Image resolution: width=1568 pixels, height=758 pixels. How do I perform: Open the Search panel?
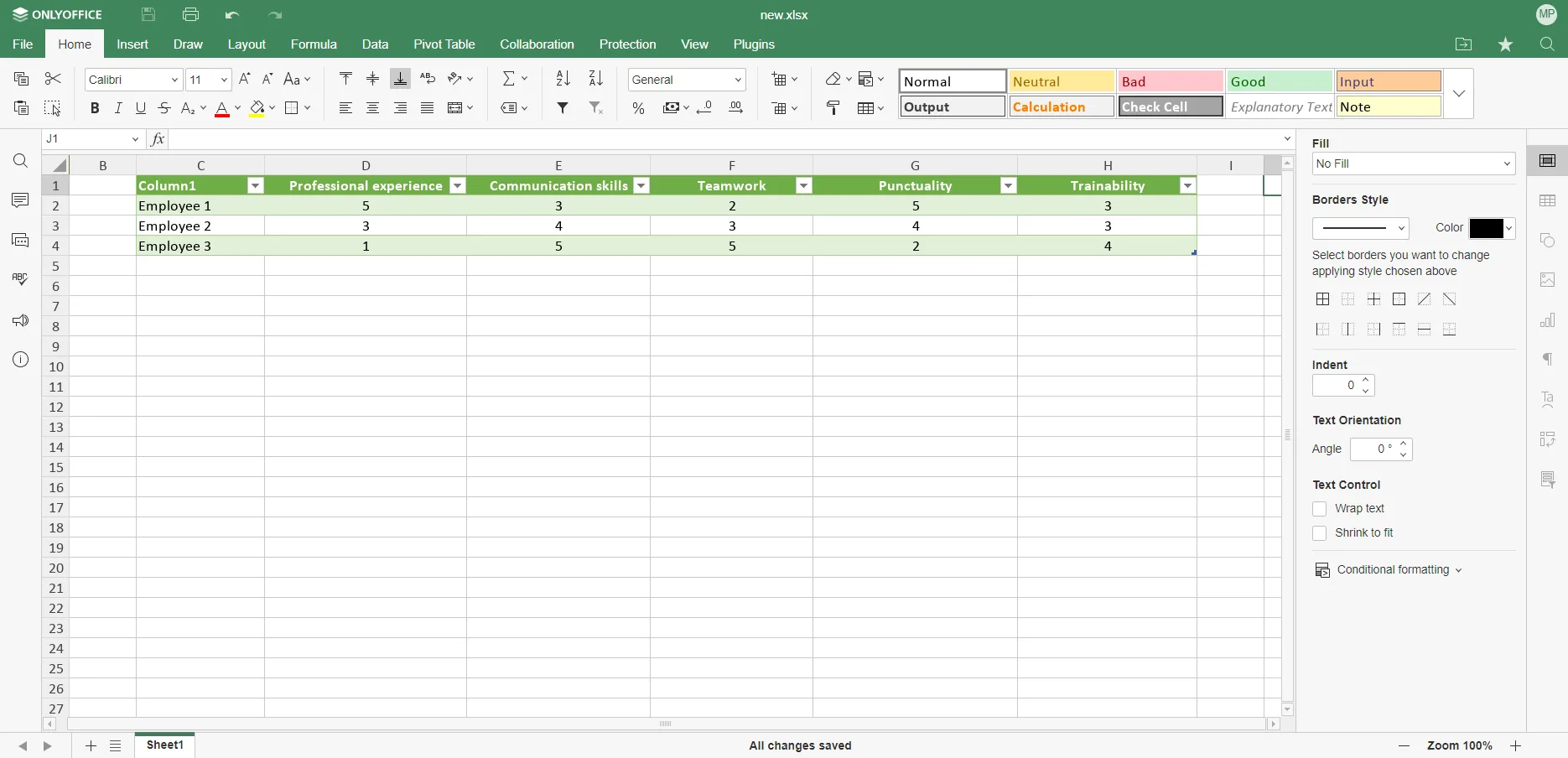pos(20,161)
